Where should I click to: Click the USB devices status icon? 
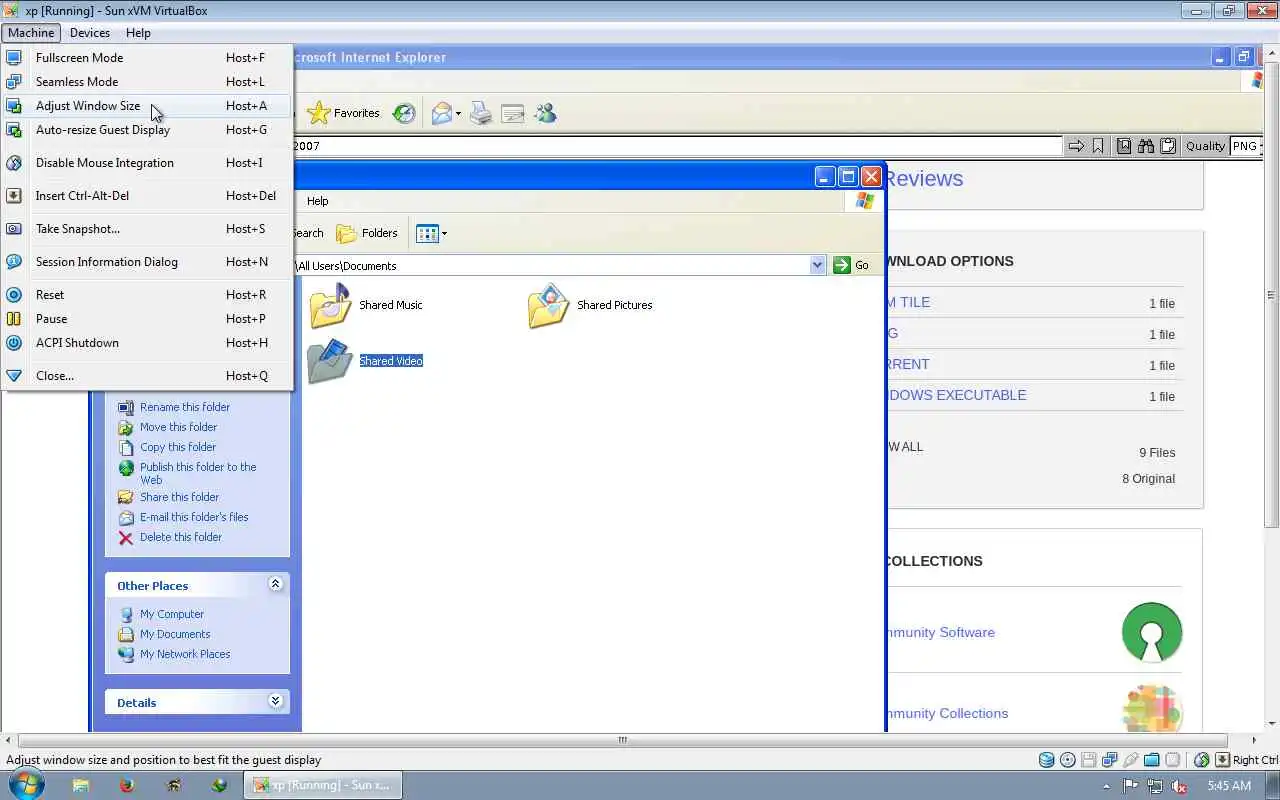point(1131,760)
